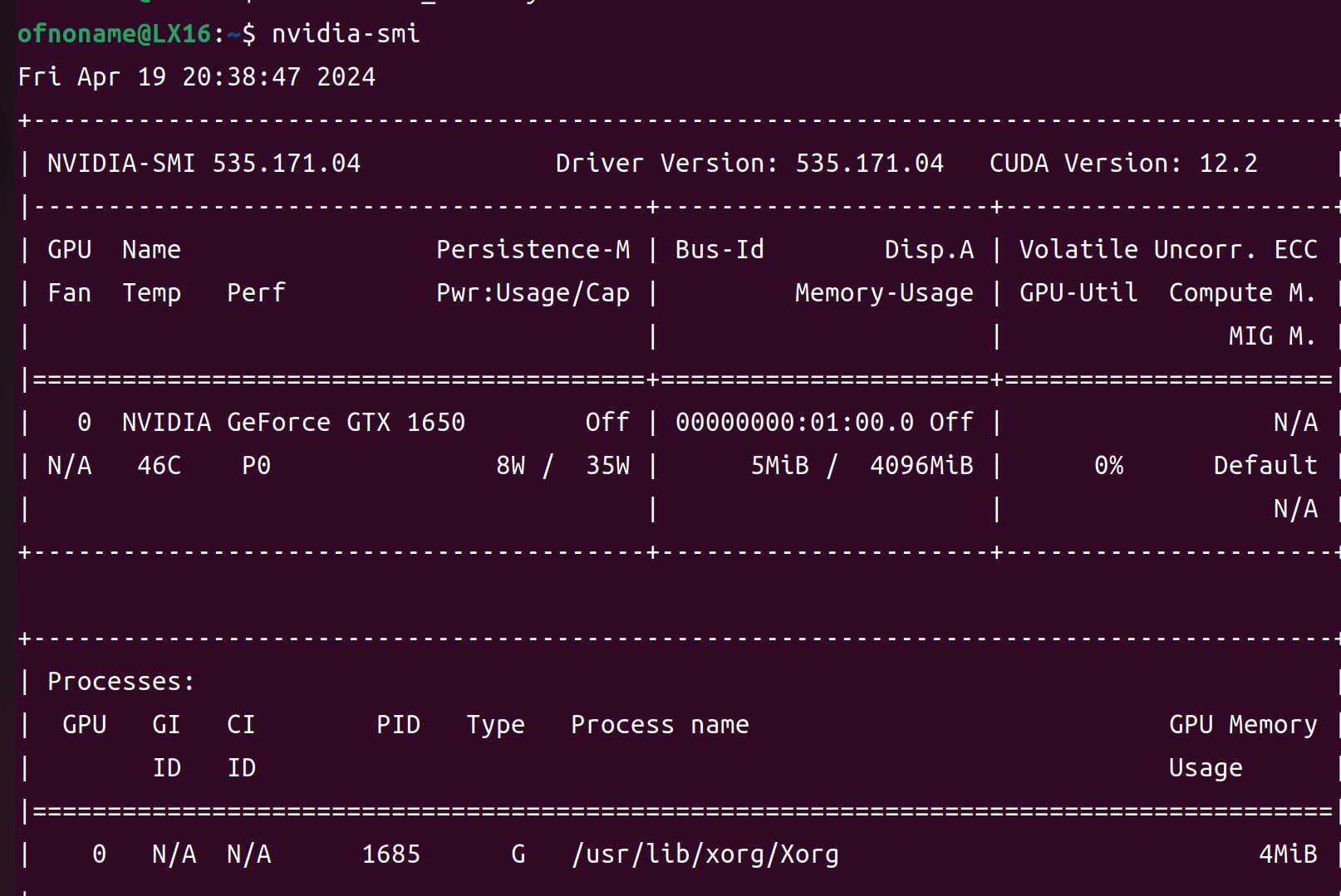Click the 0% GPU utilization value
This screenshot has width=1341, height=896.
click(1108, 466)
